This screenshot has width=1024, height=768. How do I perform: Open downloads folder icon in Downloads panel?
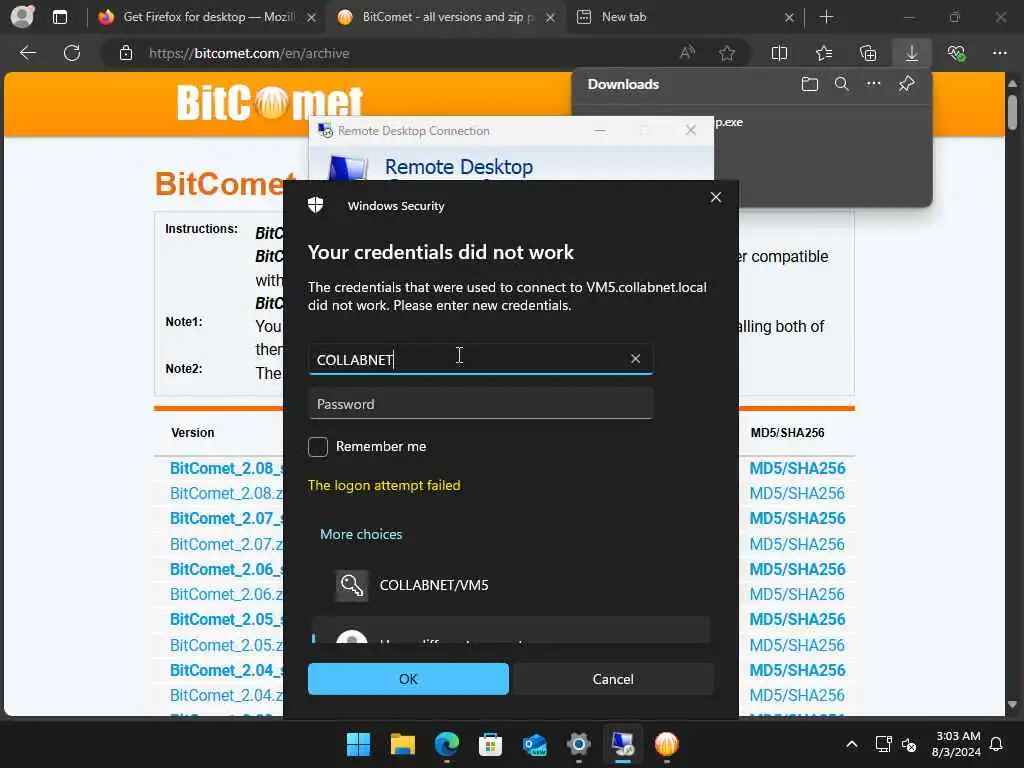(810, 84)
